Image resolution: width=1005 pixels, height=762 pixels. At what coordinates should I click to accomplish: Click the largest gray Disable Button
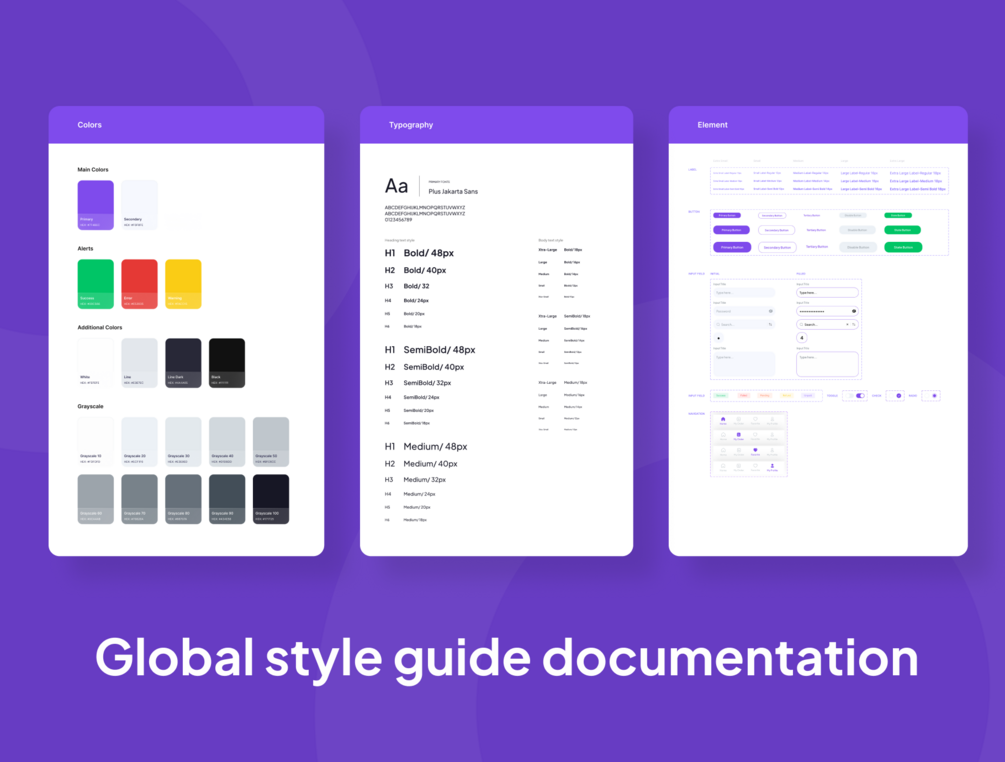(858, 247)
